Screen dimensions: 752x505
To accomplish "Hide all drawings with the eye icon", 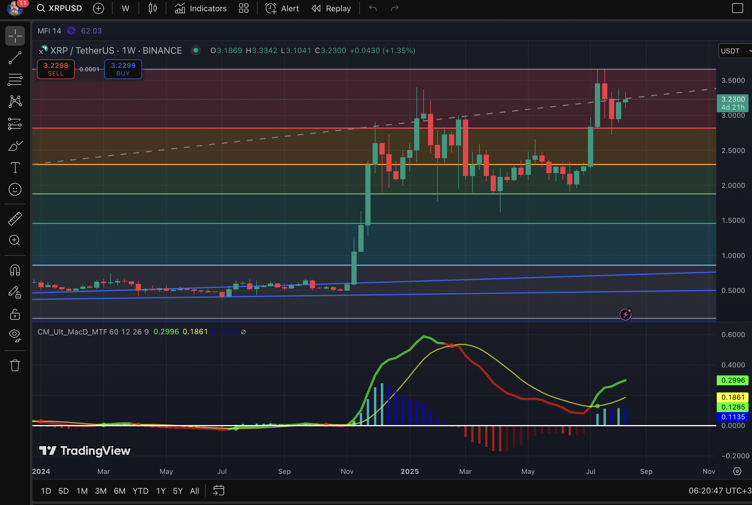I will click(x=15, y=336).
